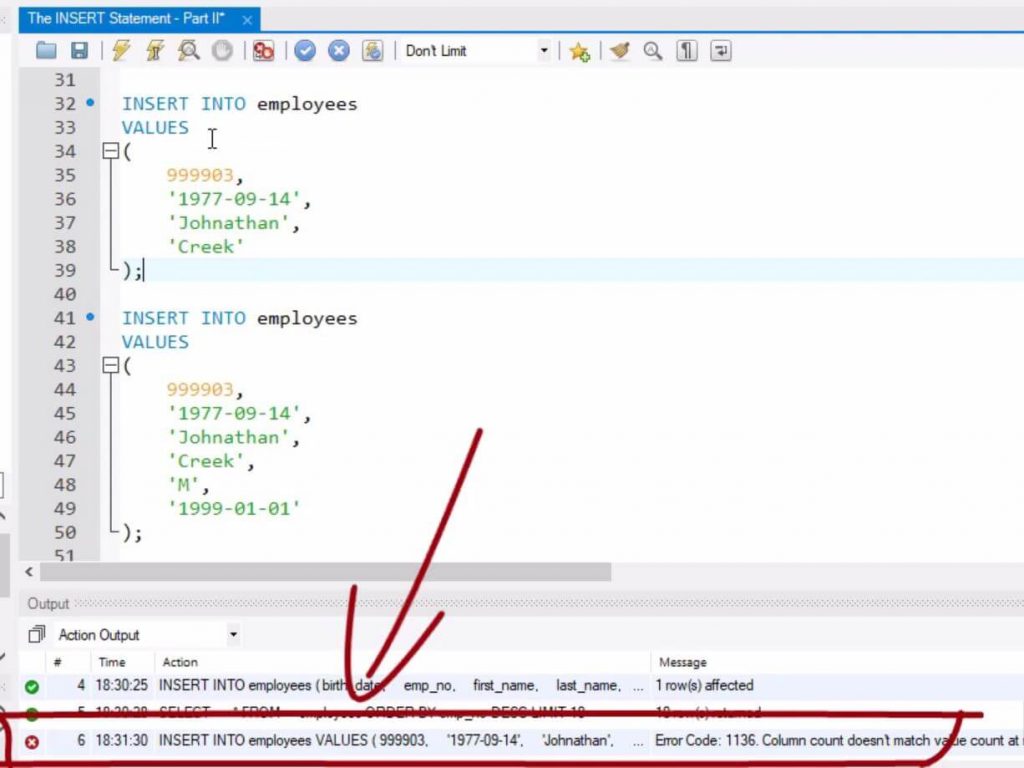1024x768 pixels.
Task: Click the 'M' value on line 48
Action: tap(184, 485)
